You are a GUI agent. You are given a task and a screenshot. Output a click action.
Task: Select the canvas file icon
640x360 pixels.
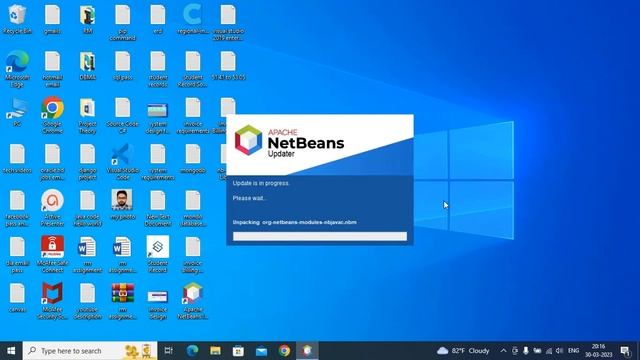17,297
